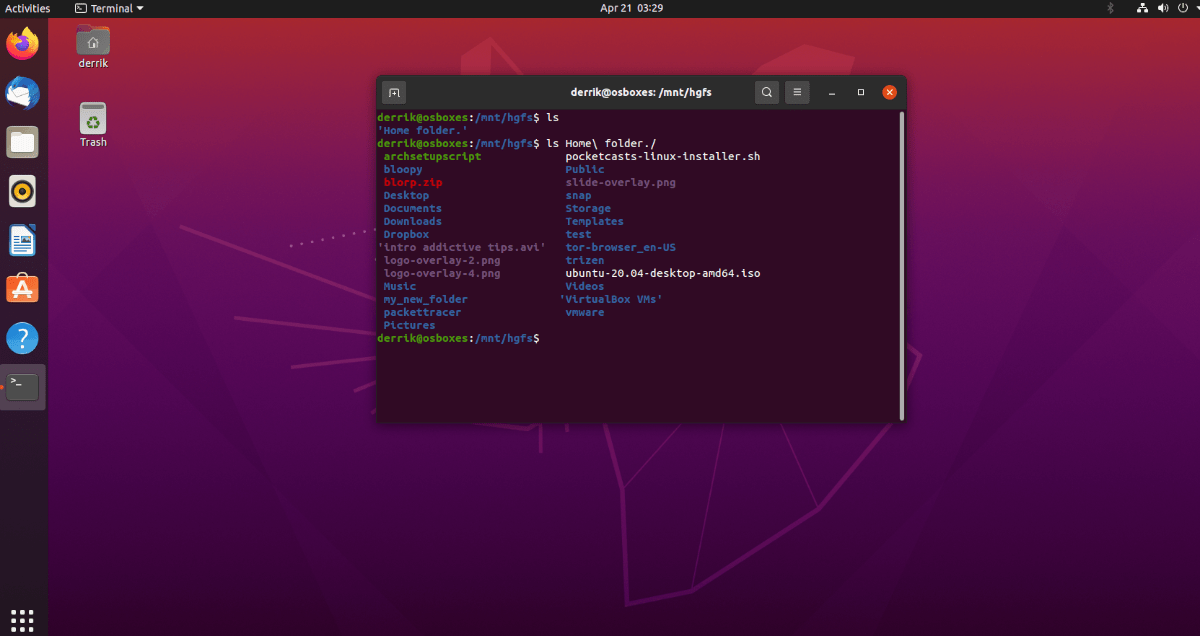
Task: Select the running Terminal in the dock
Action: [22, 385]
